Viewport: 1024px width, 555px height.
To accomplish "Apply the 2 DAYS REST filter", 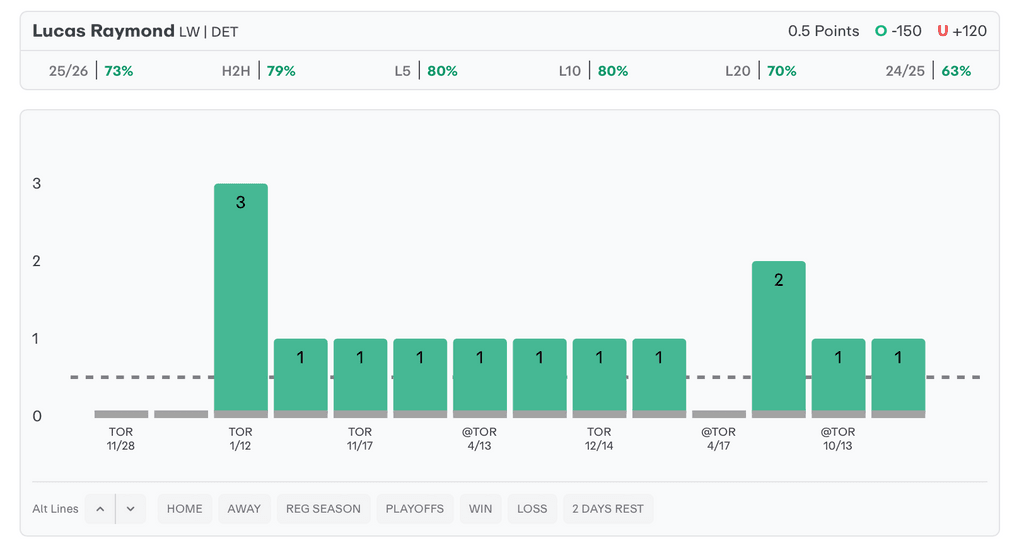I will (608, 509).
